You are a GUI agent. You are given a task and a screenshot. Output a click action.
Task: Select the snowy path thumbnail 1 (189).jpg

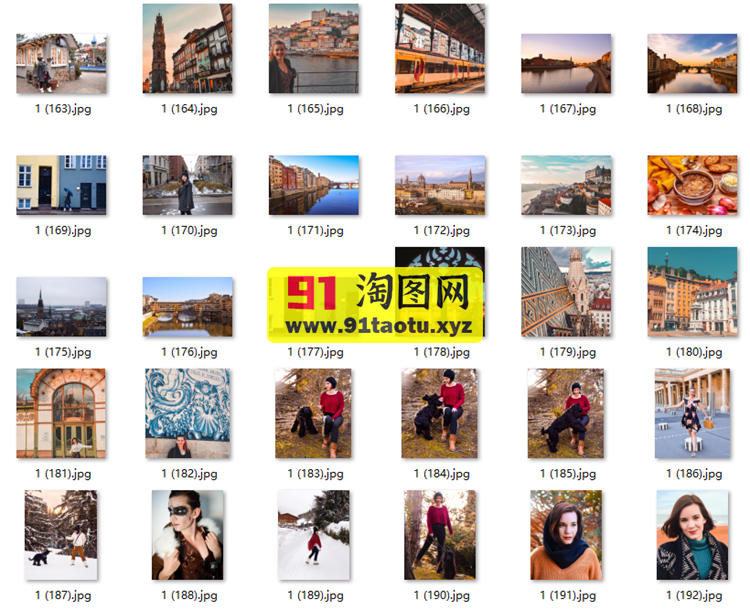(x=314, y=535)
